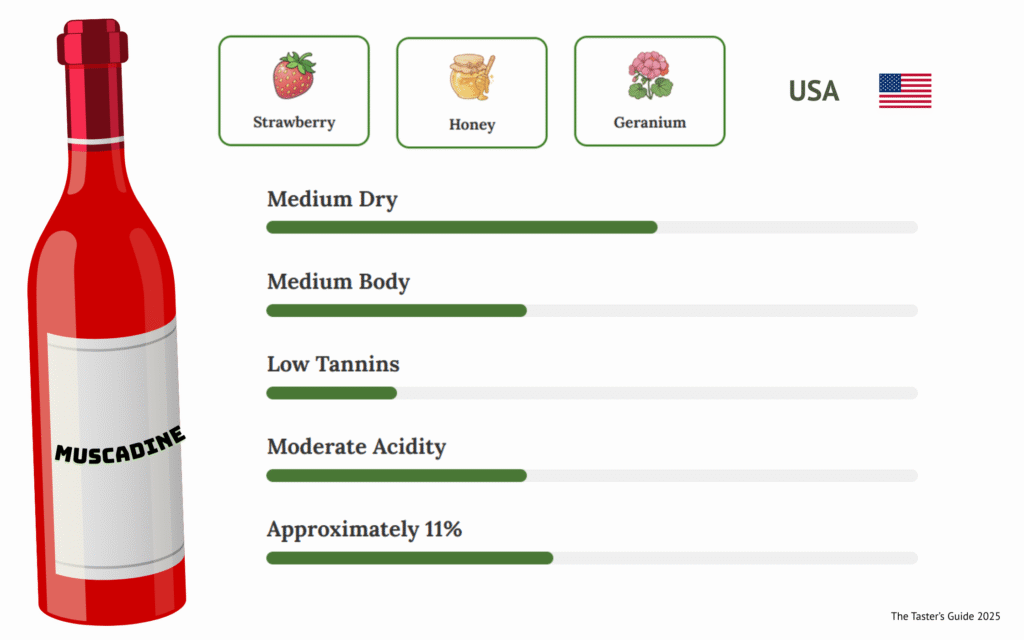Image resolution: width=1024 pixels, height=640 pixels.
Task: Click the geranium flower icon
Action: (x=649, y=76)
